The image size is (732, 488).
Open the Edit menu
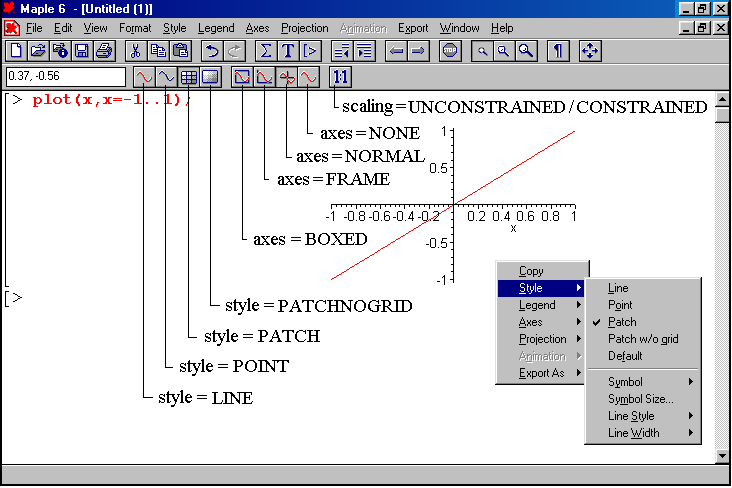click(63, 28)
